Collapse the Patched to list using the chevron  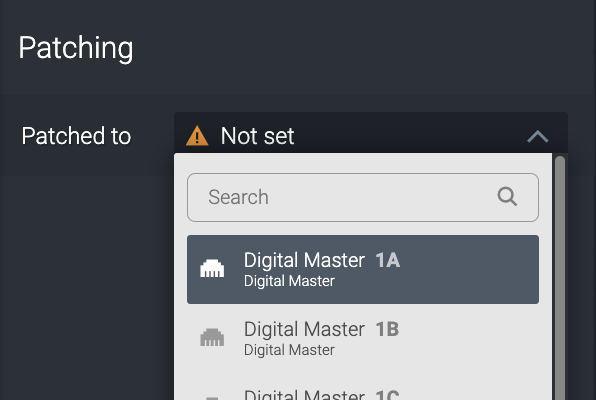537,136
